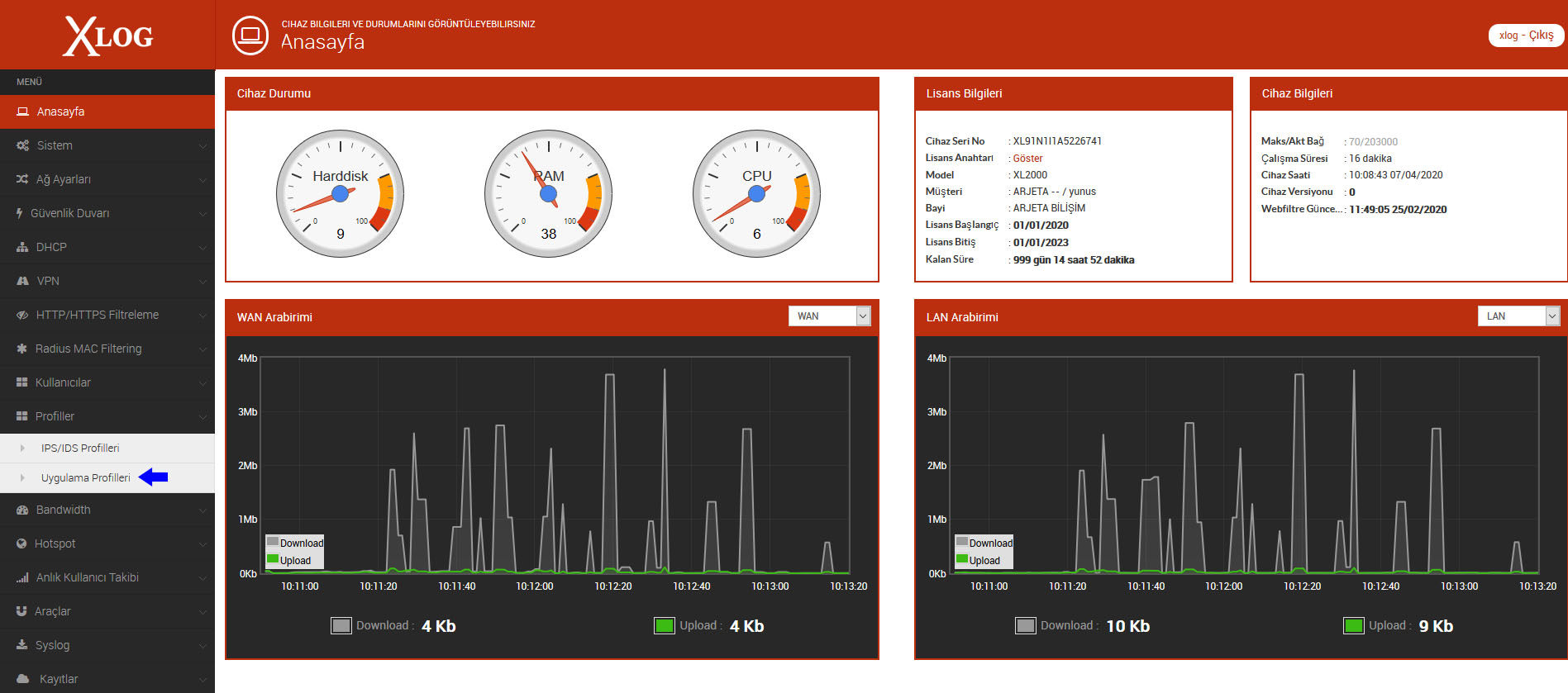The width and height of the screenshot is (1568, 693).
Task: Click the Güvenlik Duvarı lightning icon
Action: click(20, 213)
